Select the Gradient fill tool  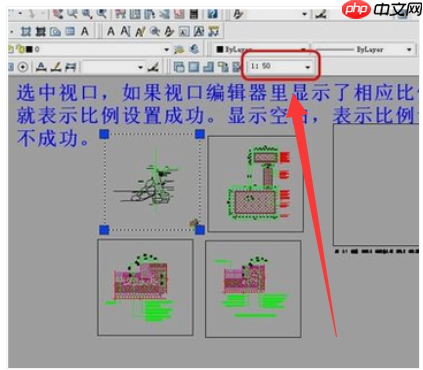pyautogui.click(x=40, y=32)
